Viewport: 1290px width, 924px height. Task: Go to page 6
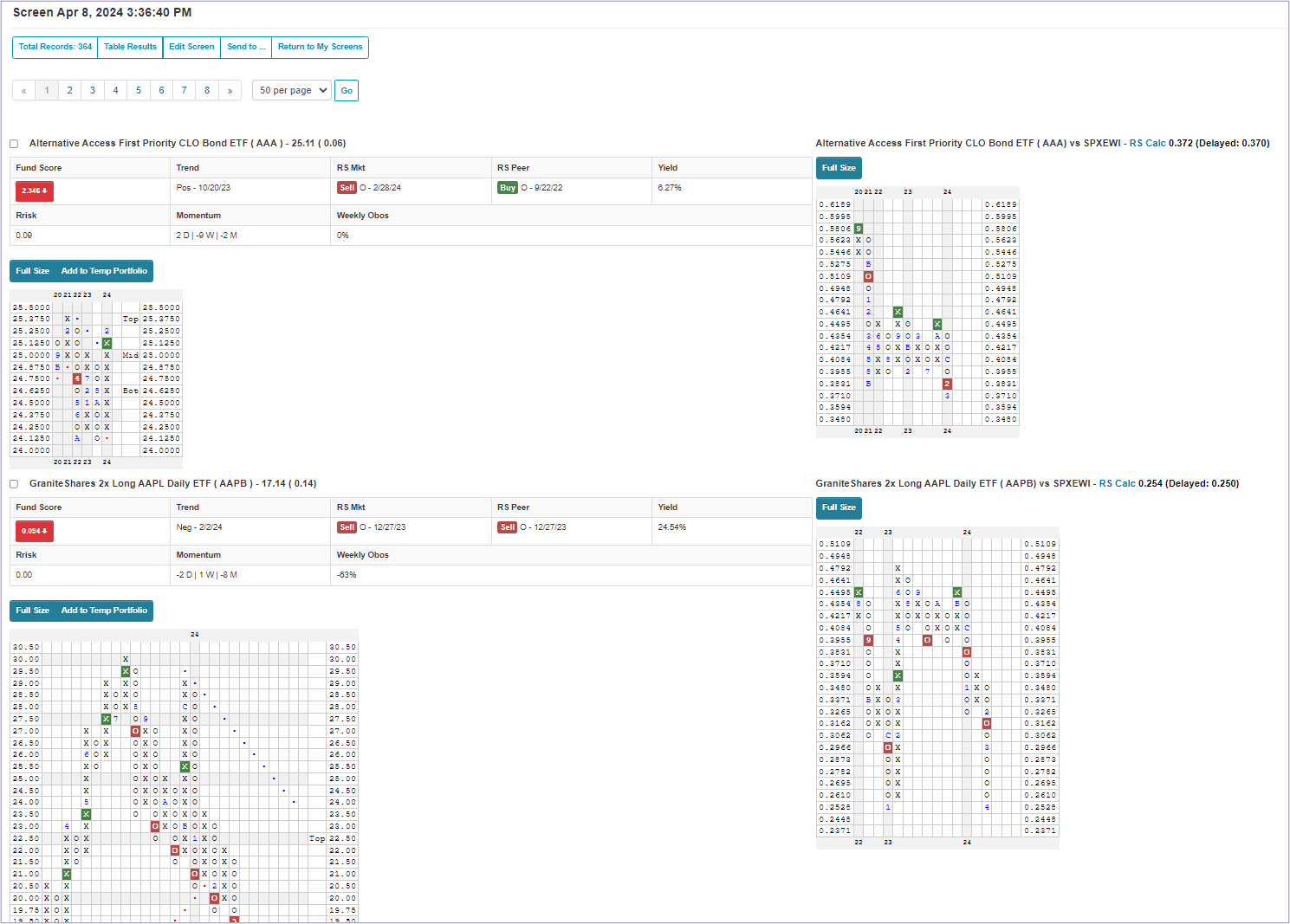click(161, 90)
